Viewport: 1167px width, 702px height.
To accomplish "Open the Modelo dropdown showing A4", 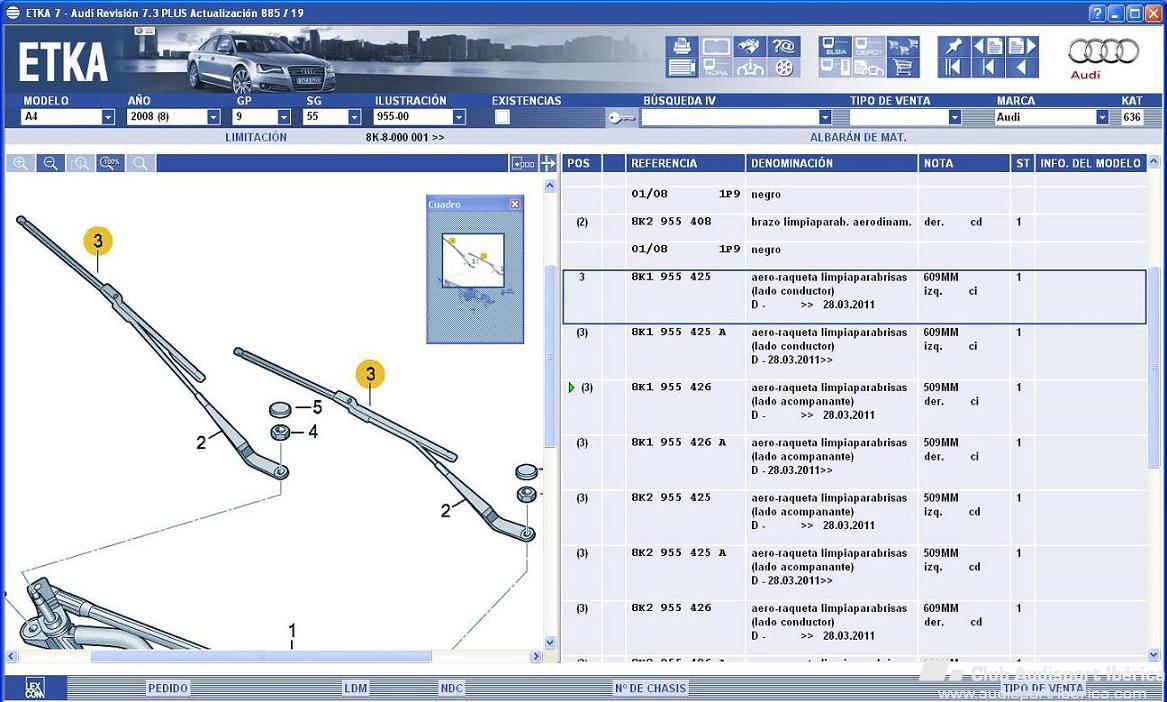I will pos(108,117).
